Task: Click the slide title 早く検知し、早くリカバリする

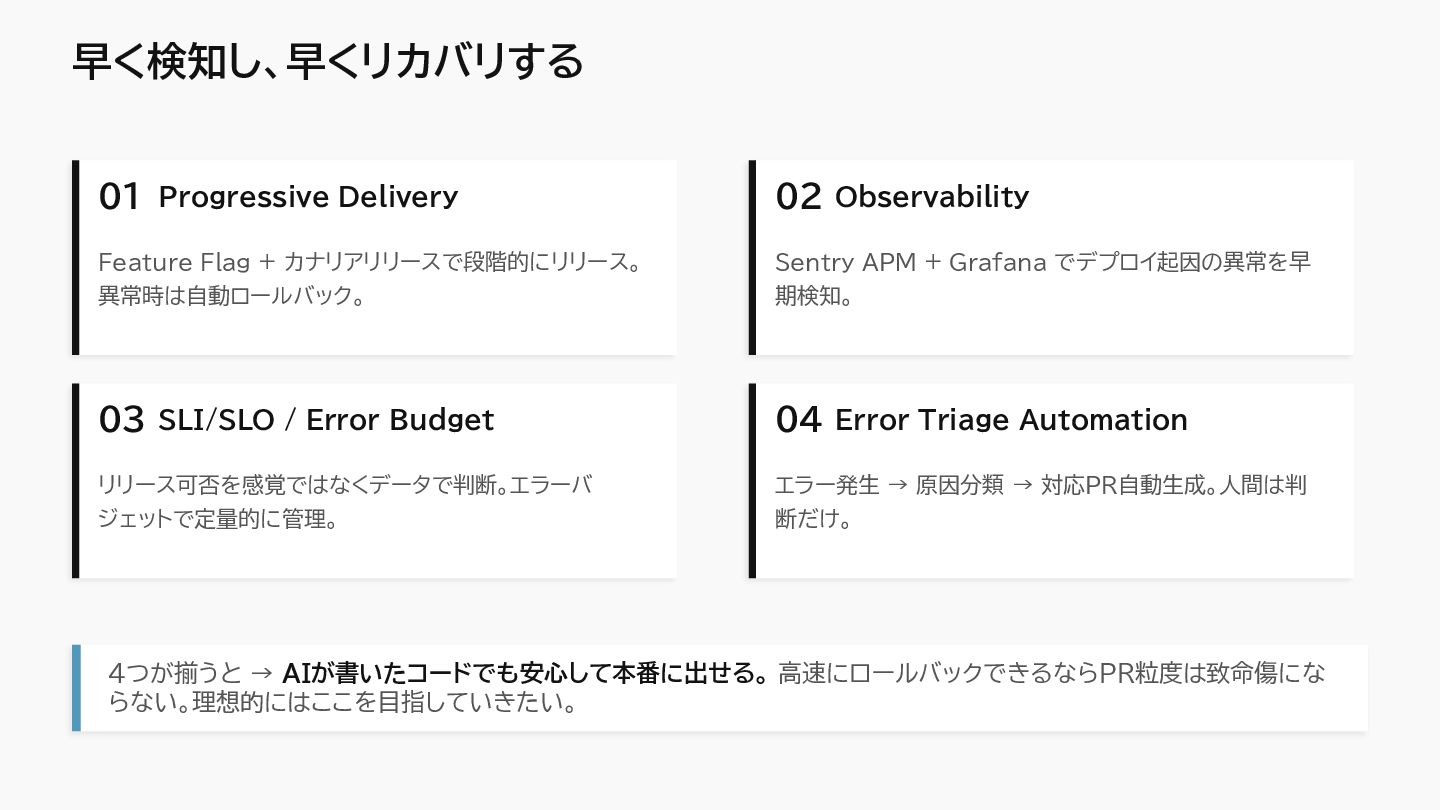Action: tap(328, 62)
